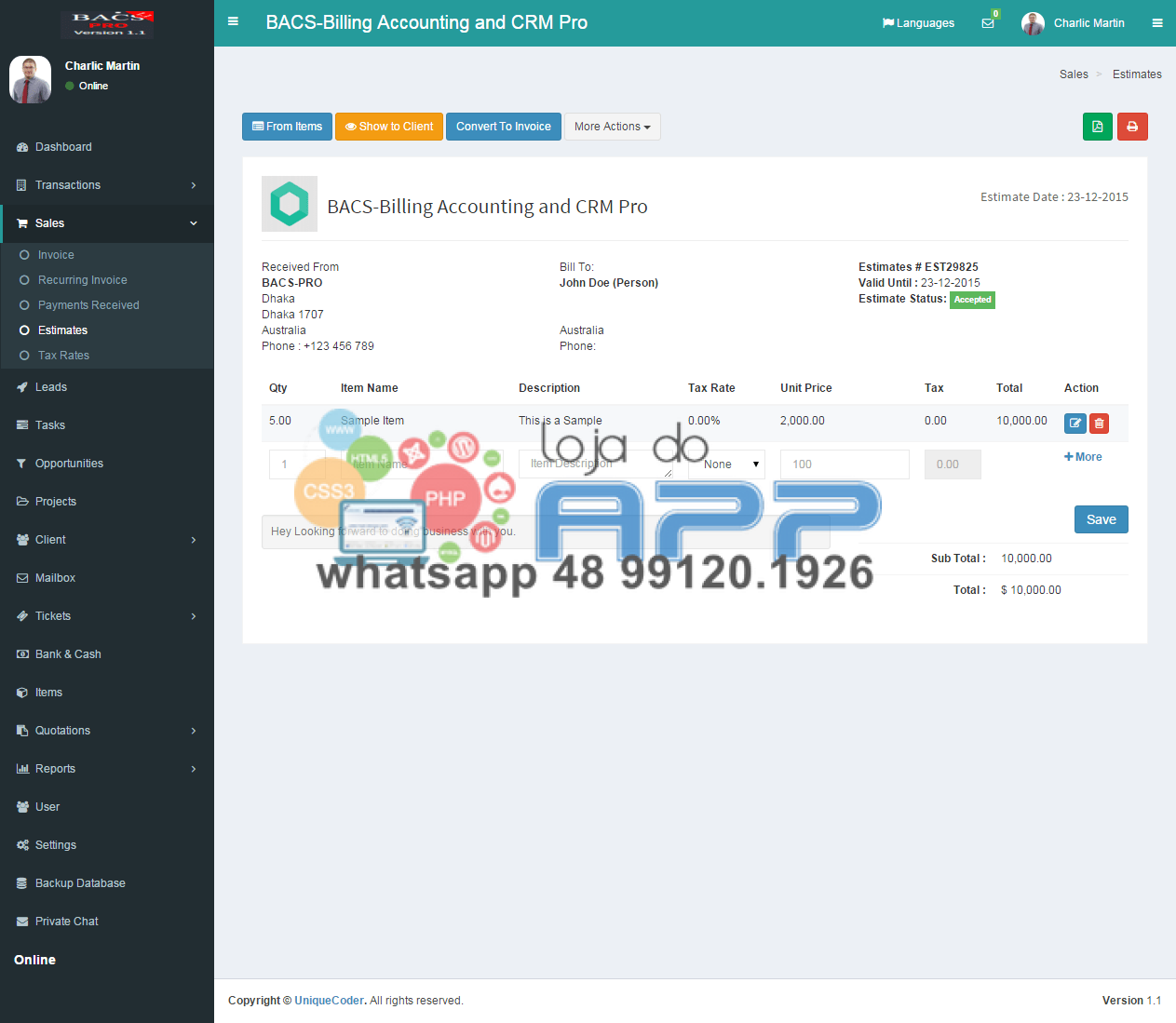Click the Languages flag icon
Viewport: 1176px width, 1023px height.
click(887, 23)
